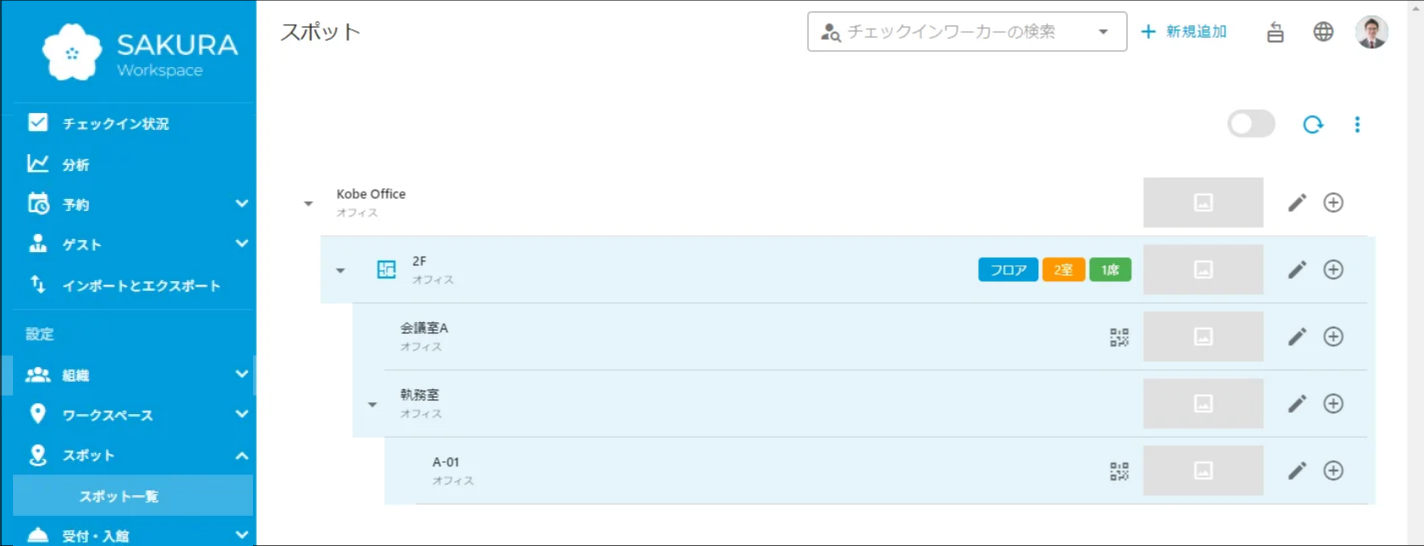The width and height of the screenshot is (1424, 546).
Task: Collapse the 執務室 tree node
Action: coord(372,404)
